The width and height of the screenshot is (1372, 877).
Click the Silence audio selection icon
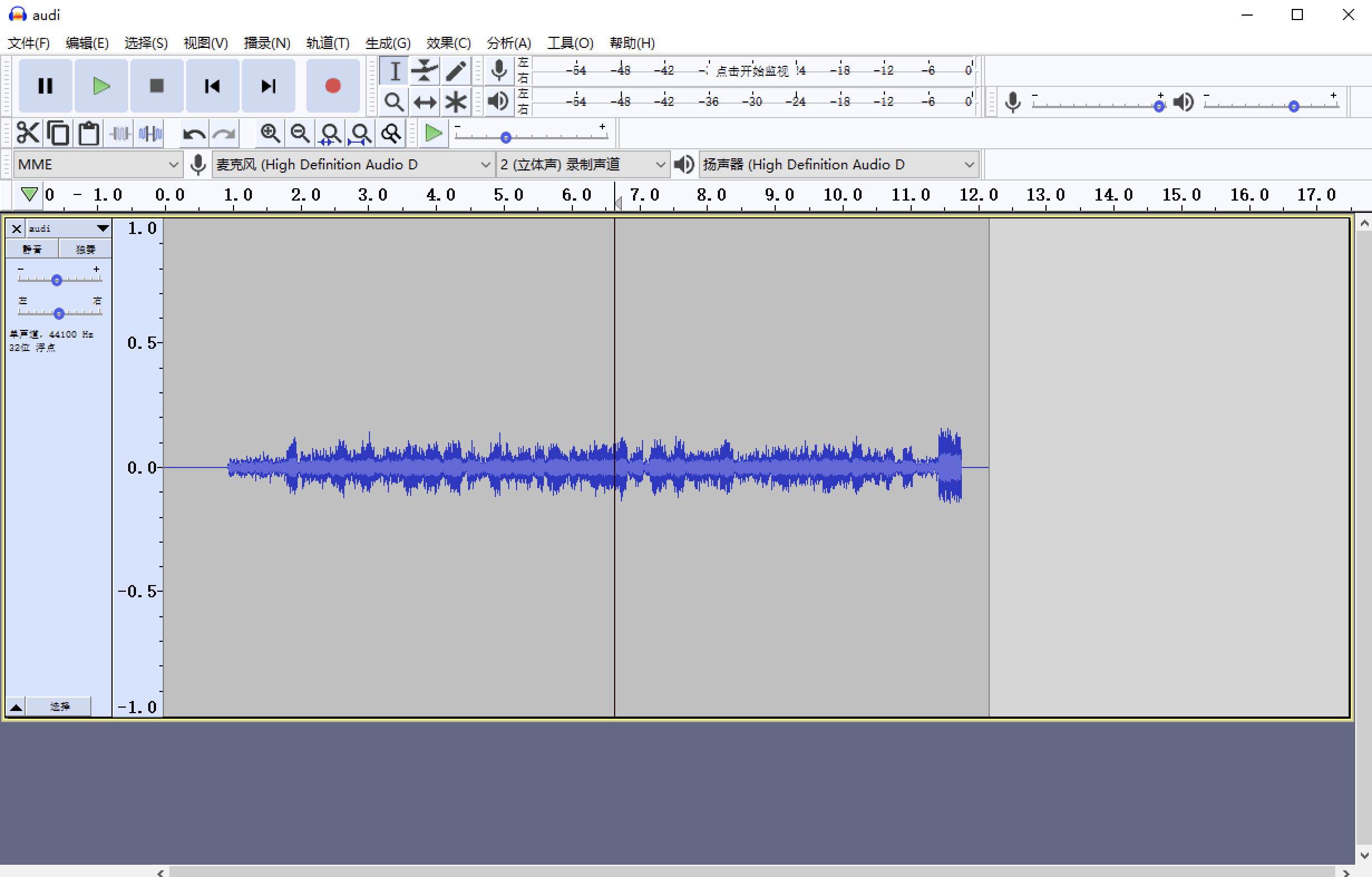point(150,133)
